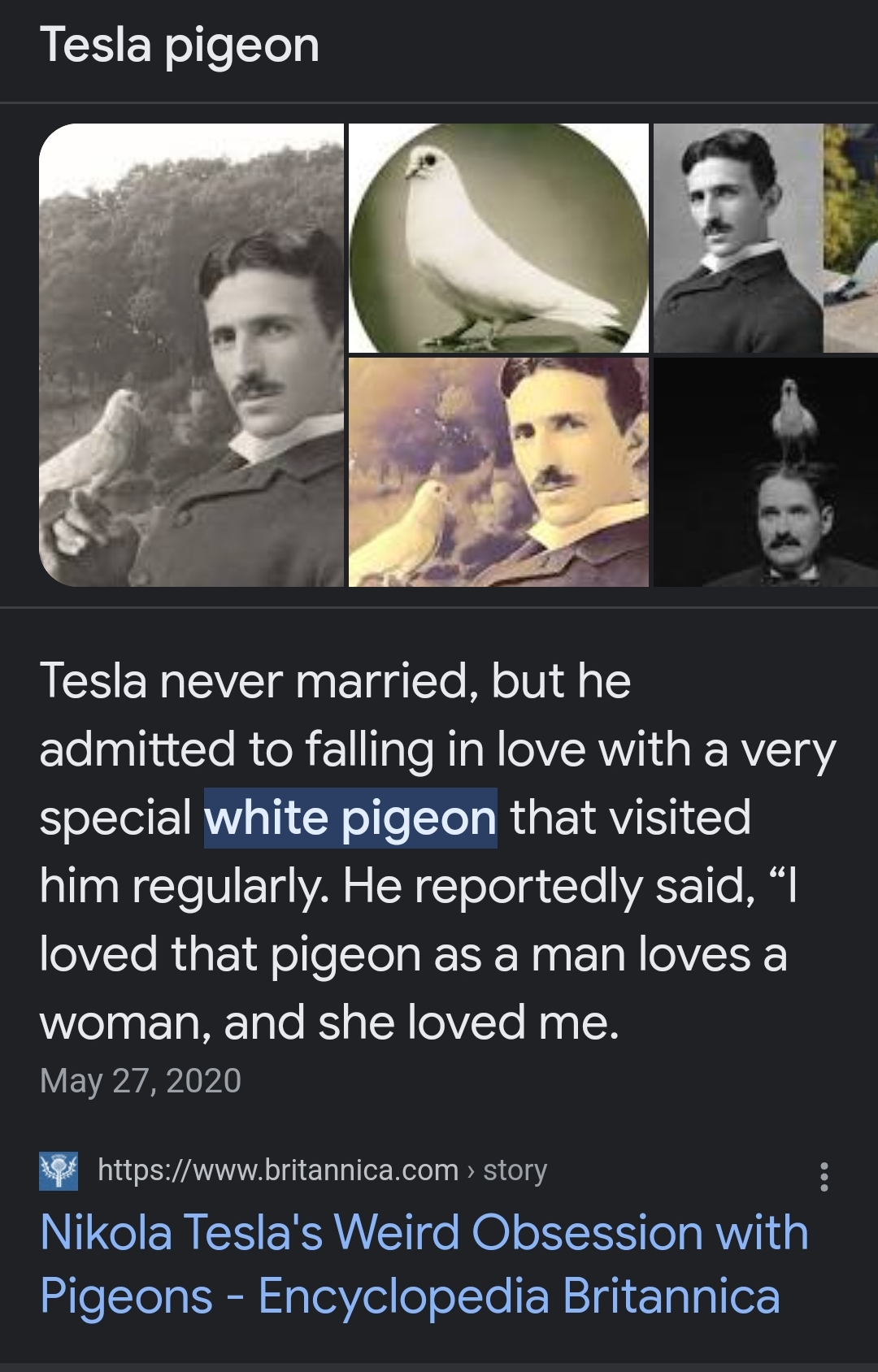Image resolution: width=878 pixels, height=1372 pixels.
Task: Tap the "story" breadcrumb segment
Action: click(x=515, y=1170)
